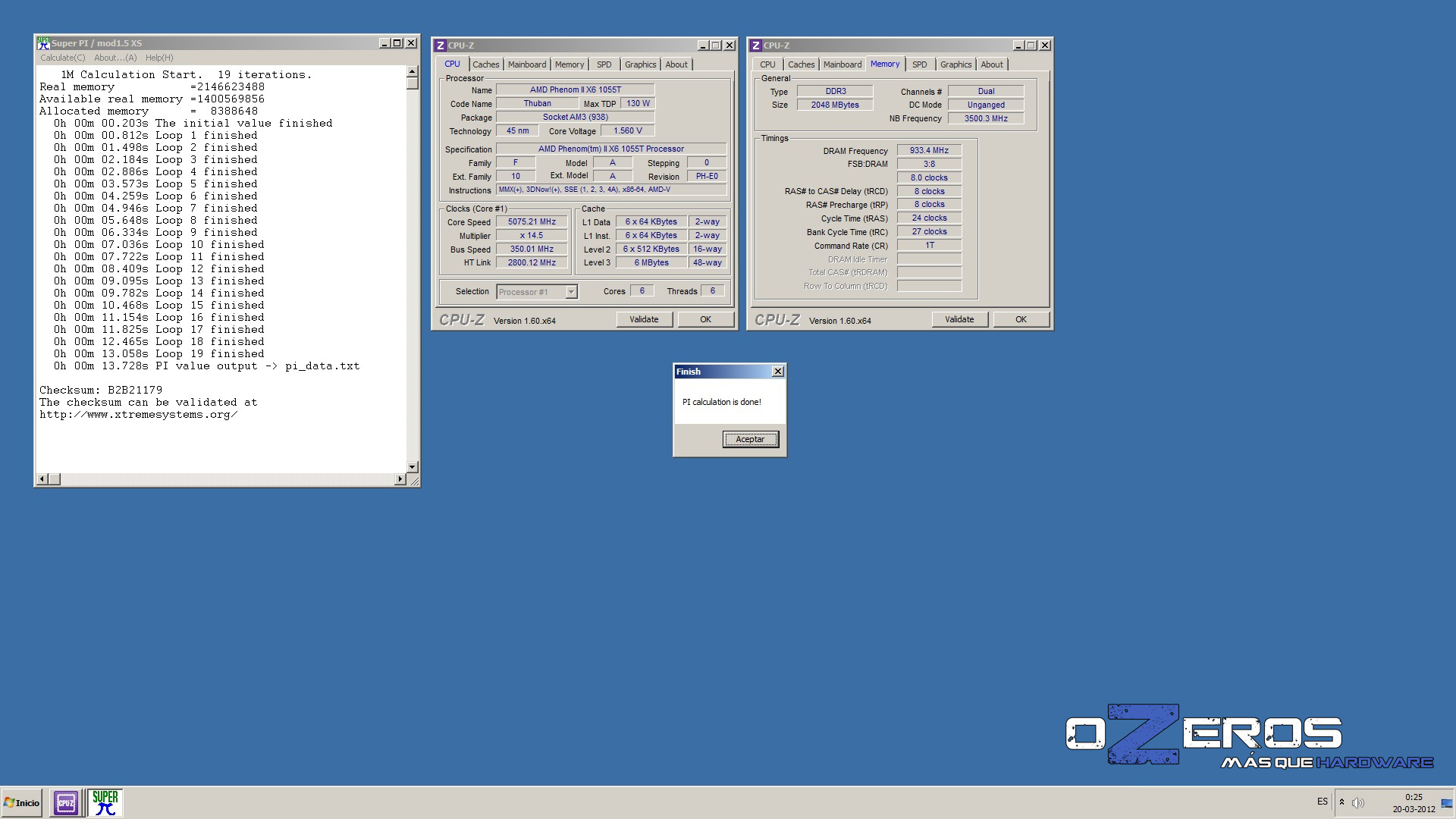
Task: Open the Help(H) menu in Super PI
Action: [159, 58]
